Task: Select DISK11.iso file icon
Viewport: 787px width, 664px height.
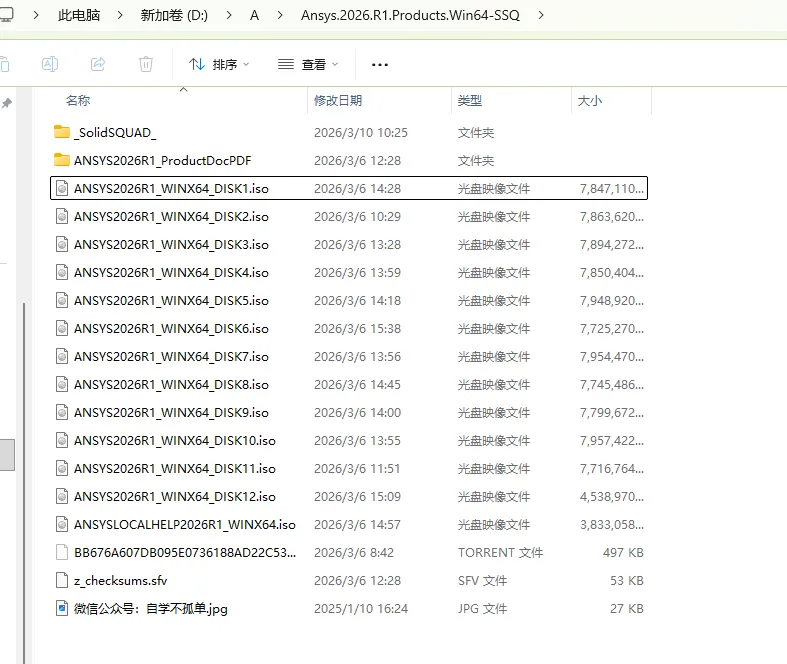Action: (62, 468)
